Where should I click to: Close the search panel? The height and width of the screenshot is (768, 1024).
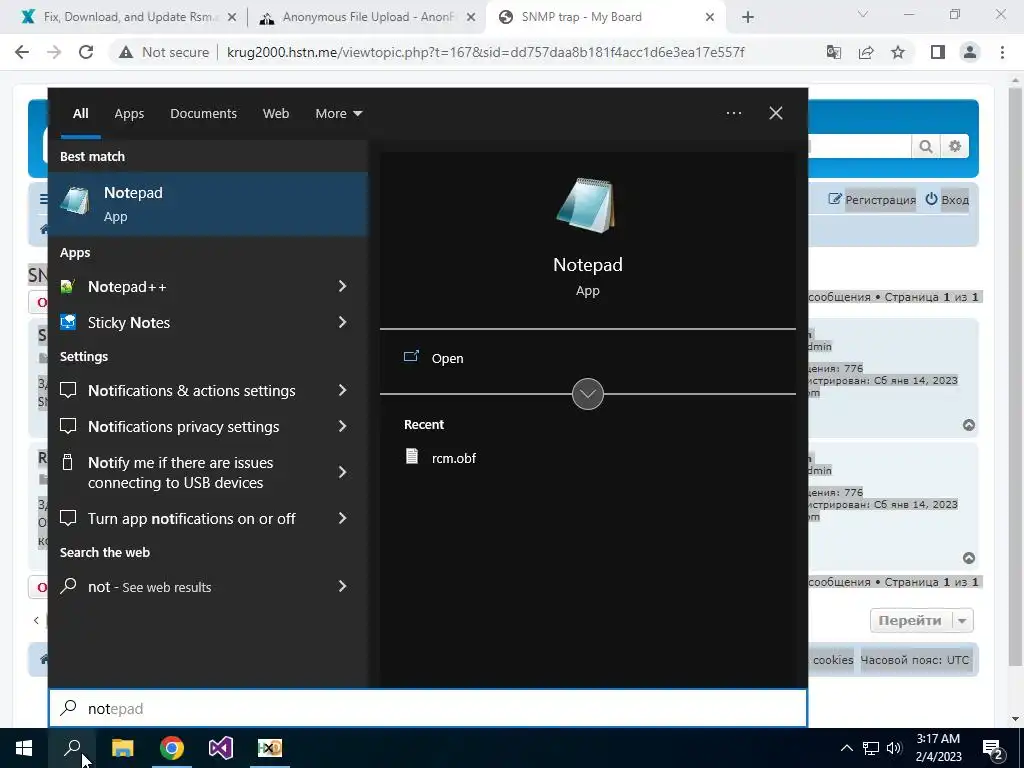776,113
